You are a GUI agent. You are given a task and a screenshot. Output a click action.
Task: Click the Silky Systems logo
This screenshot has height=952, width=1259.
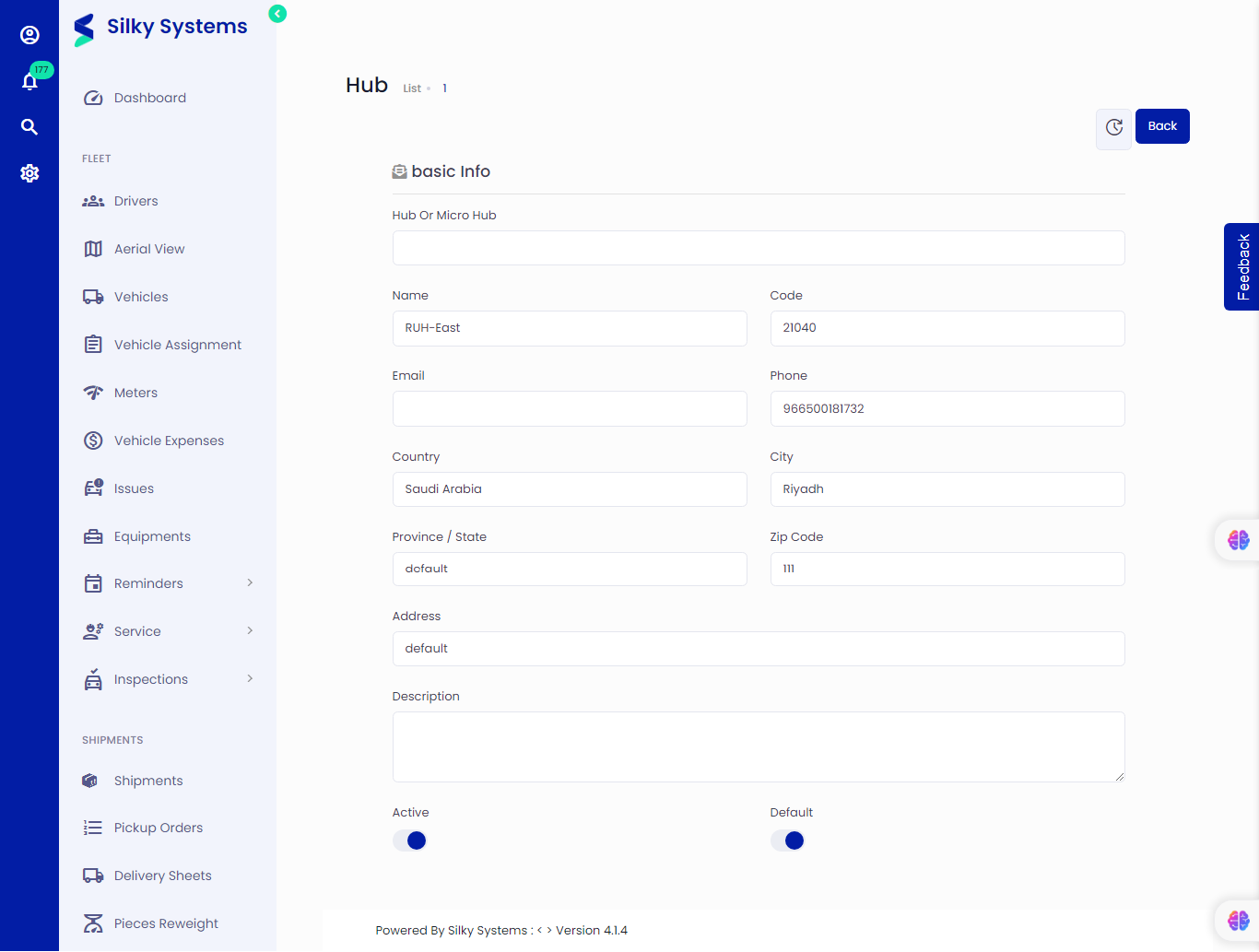161,28
